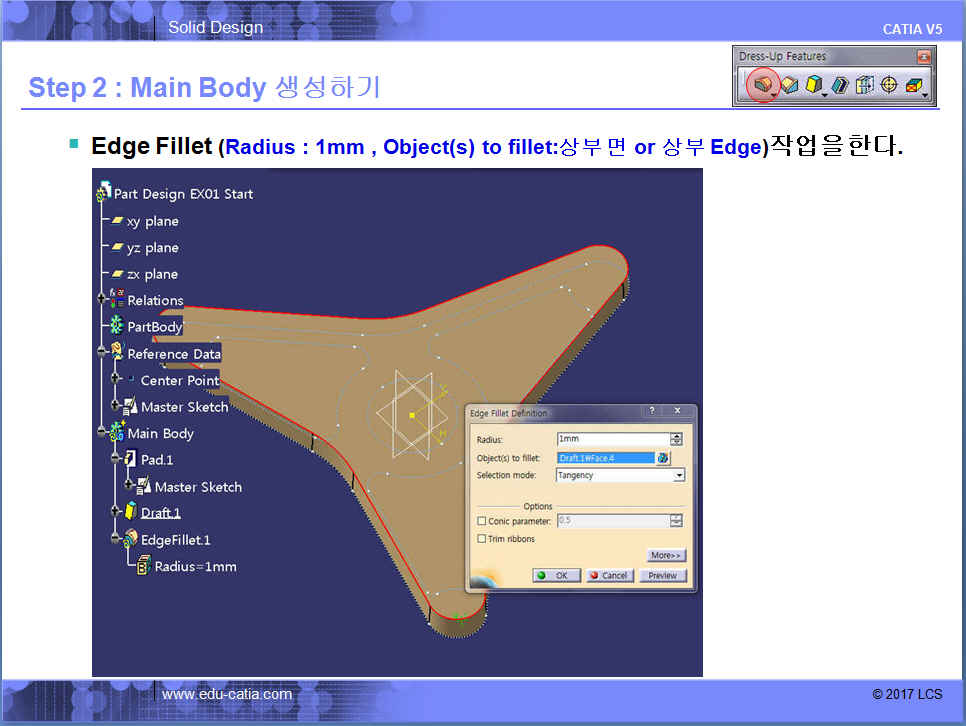
Task: Select Draft.1 in the specification tree
Action: coord(160,513)
